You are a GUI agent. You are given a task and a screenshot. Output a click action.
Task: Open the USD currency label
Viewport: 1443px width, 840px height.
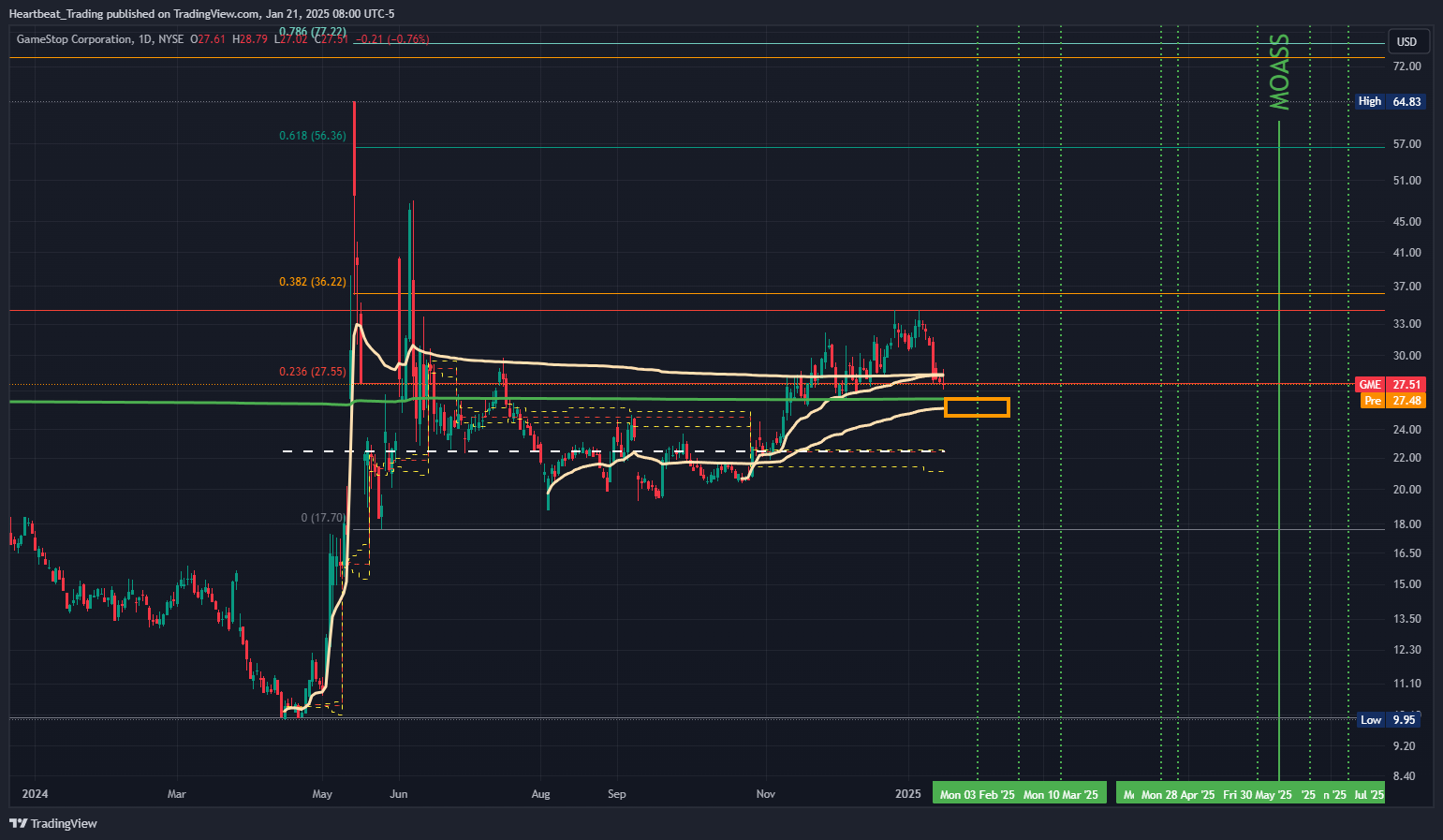coord(1406,42)
